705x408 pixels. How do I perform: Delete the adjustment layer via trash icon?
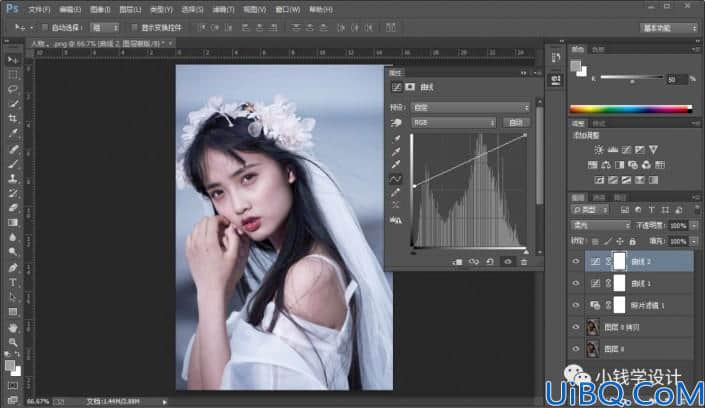(x=524, y=262)
